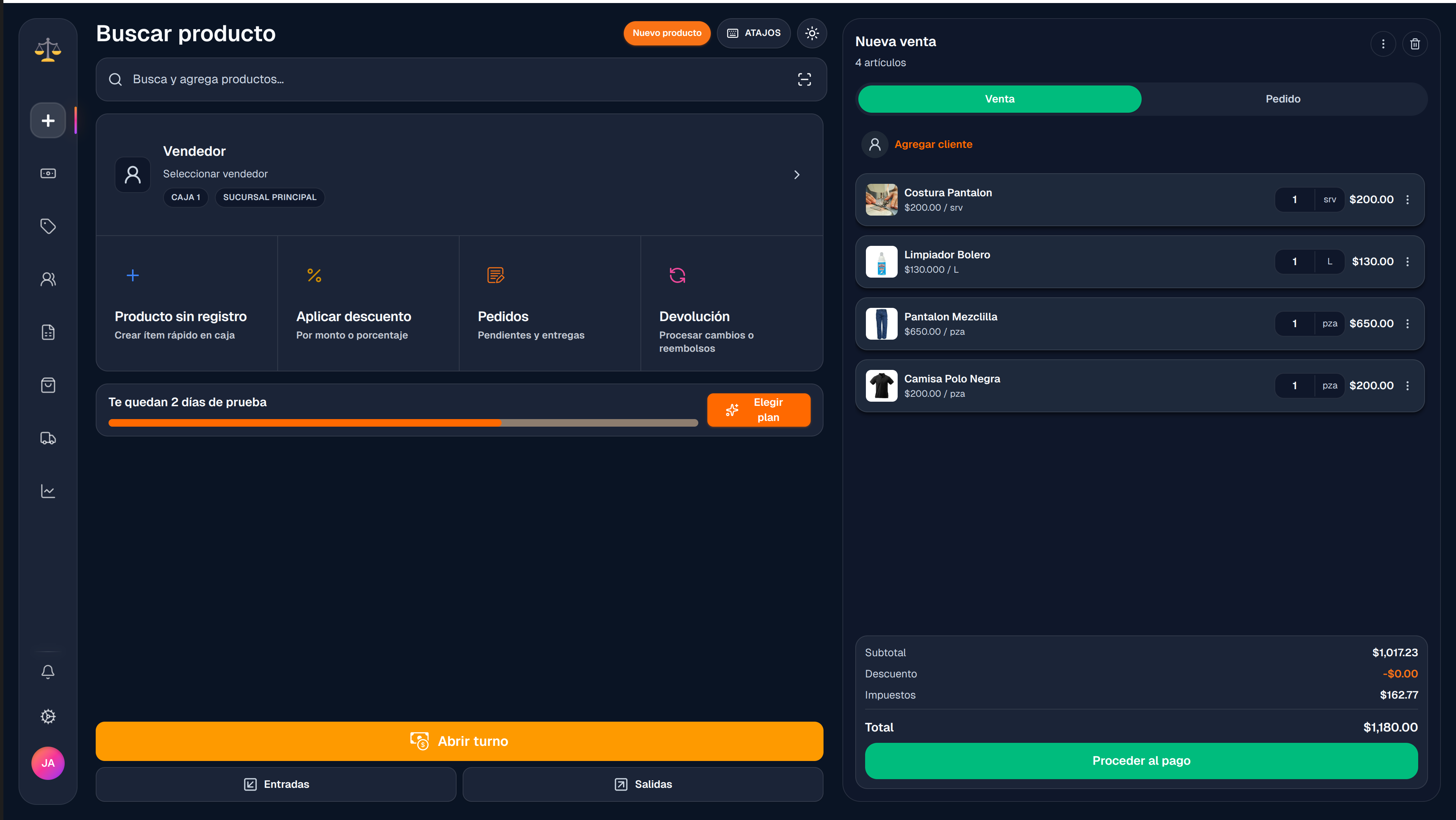Switch to the Pedido tab
1456x820 pixels.
click(x=1282, y=99)
